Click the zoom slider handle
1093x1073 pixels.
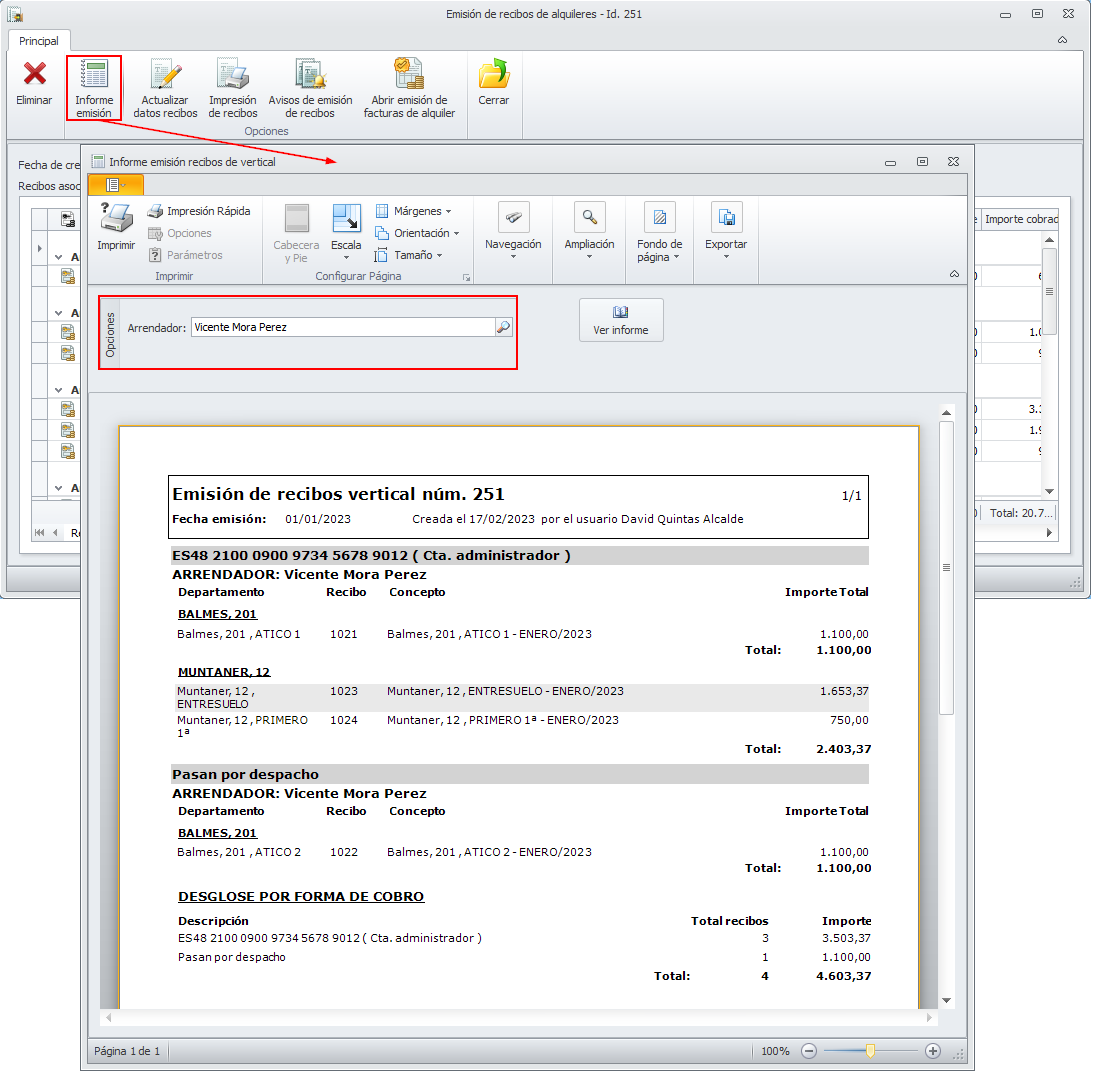point(870,1051)
